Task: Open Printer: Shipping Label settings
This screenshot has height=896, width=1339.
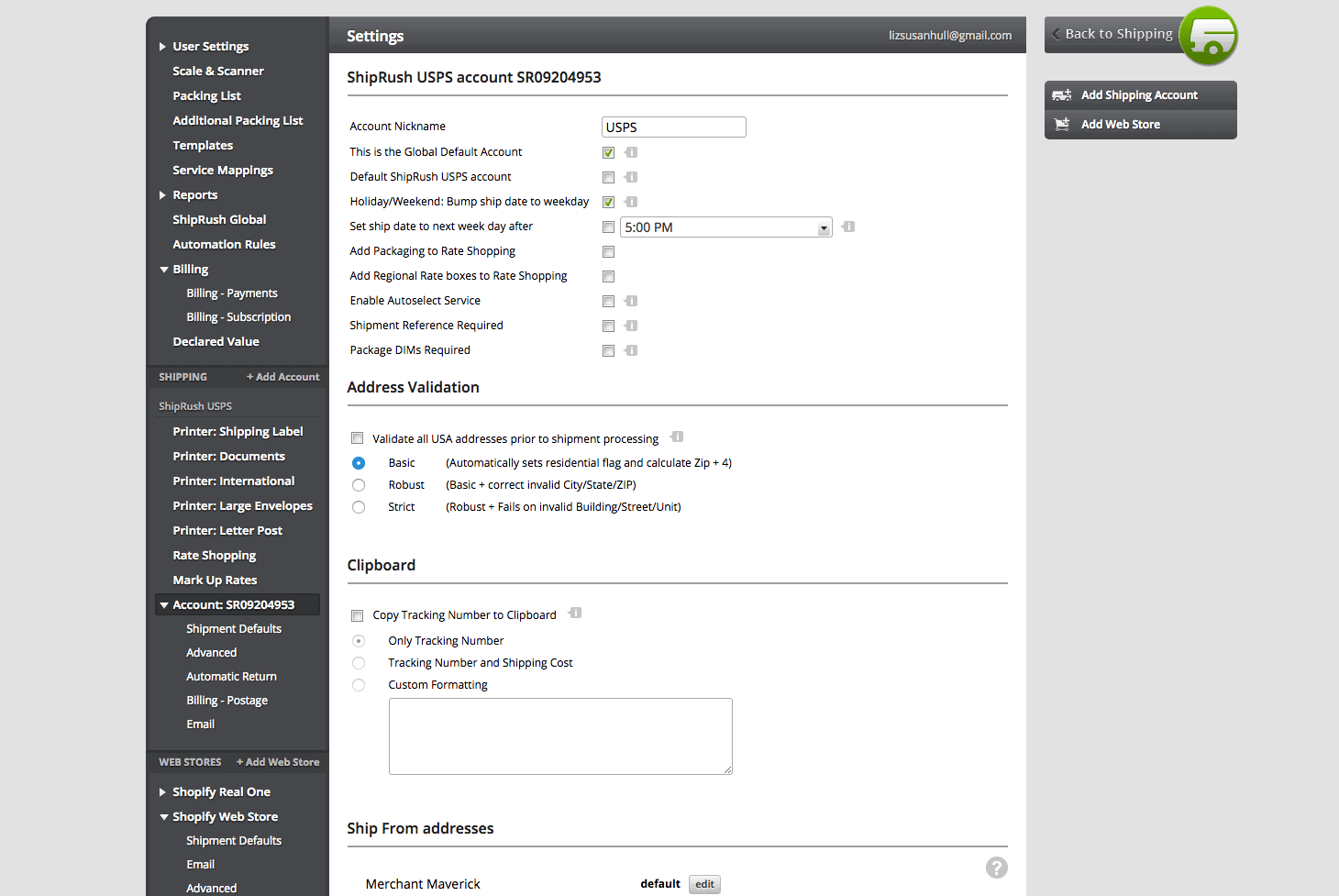Action: pos(238,432)
